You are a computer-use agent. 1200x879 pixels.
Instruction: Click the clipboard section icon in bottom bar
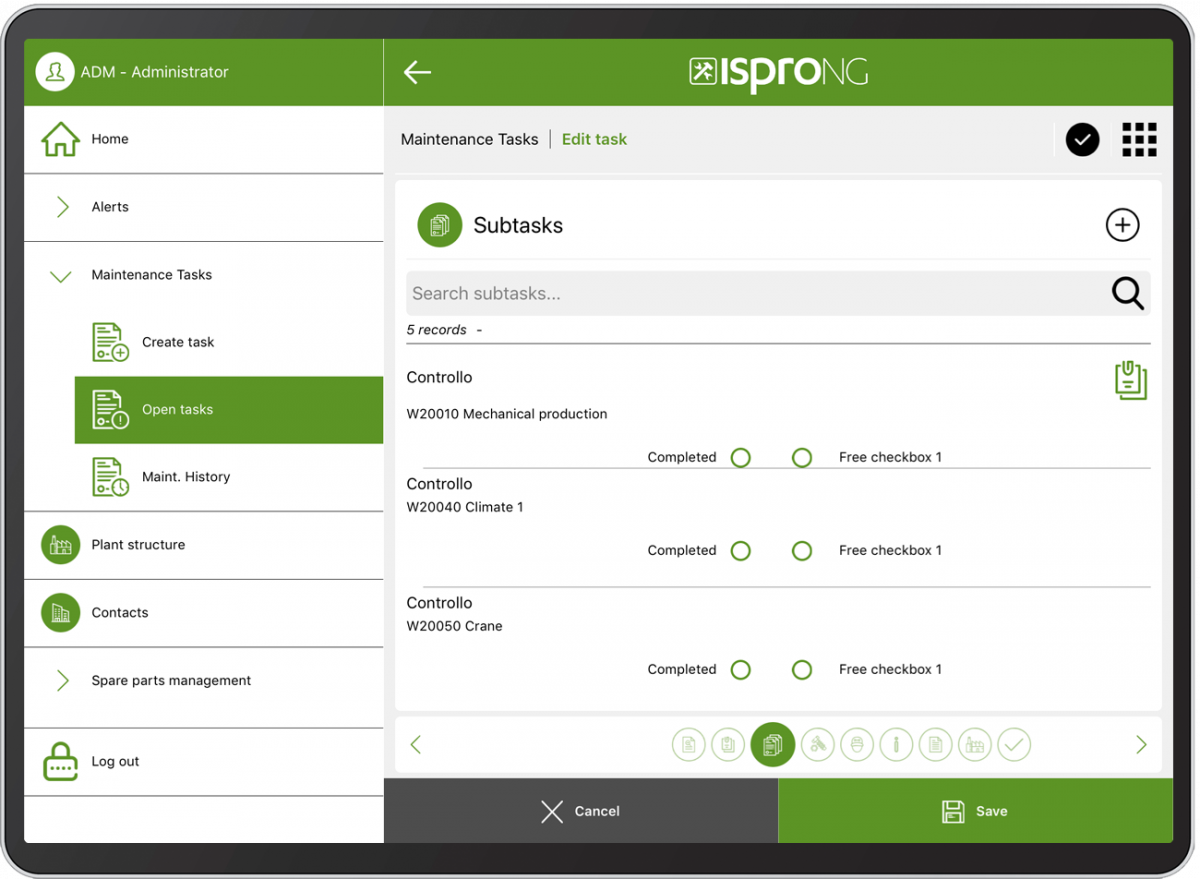(x=728, y=744)
